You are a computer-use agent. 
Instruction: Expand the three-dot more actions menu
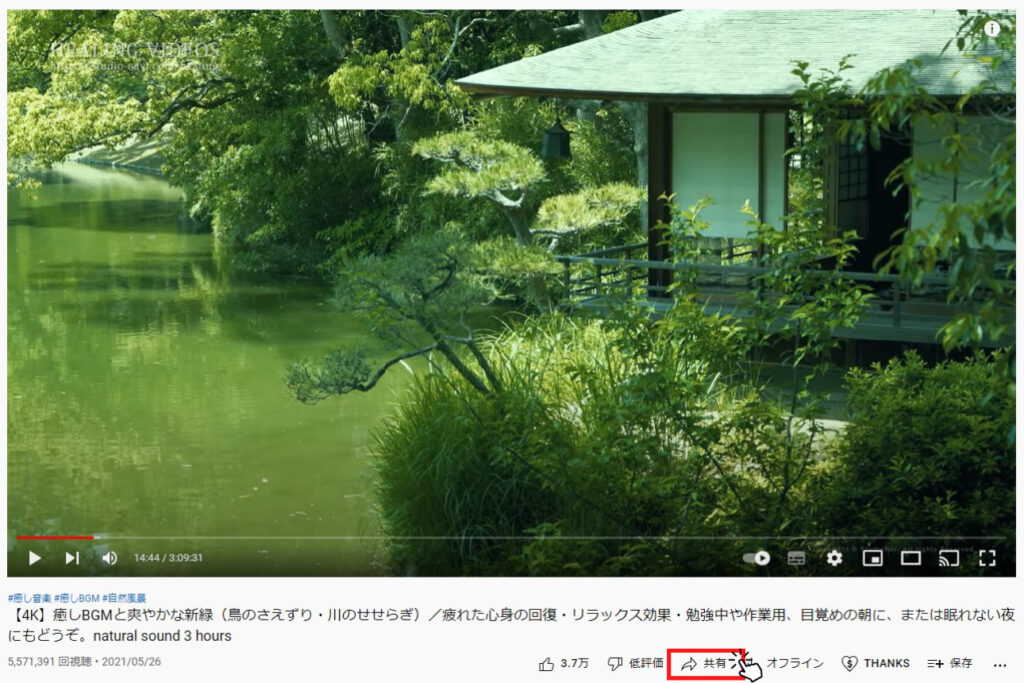(x=1000, y=665)
